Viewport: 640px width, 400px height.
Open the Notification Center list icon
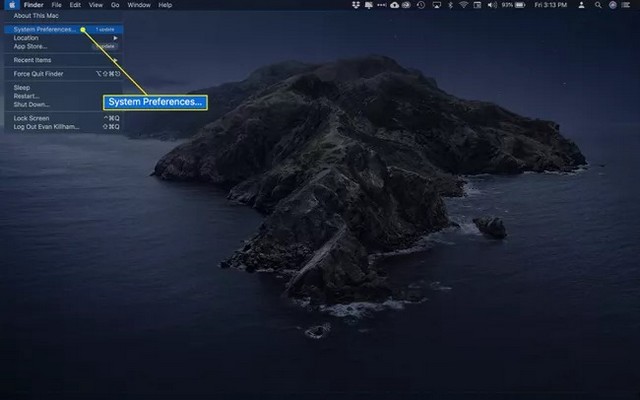(x=628, y=5)
